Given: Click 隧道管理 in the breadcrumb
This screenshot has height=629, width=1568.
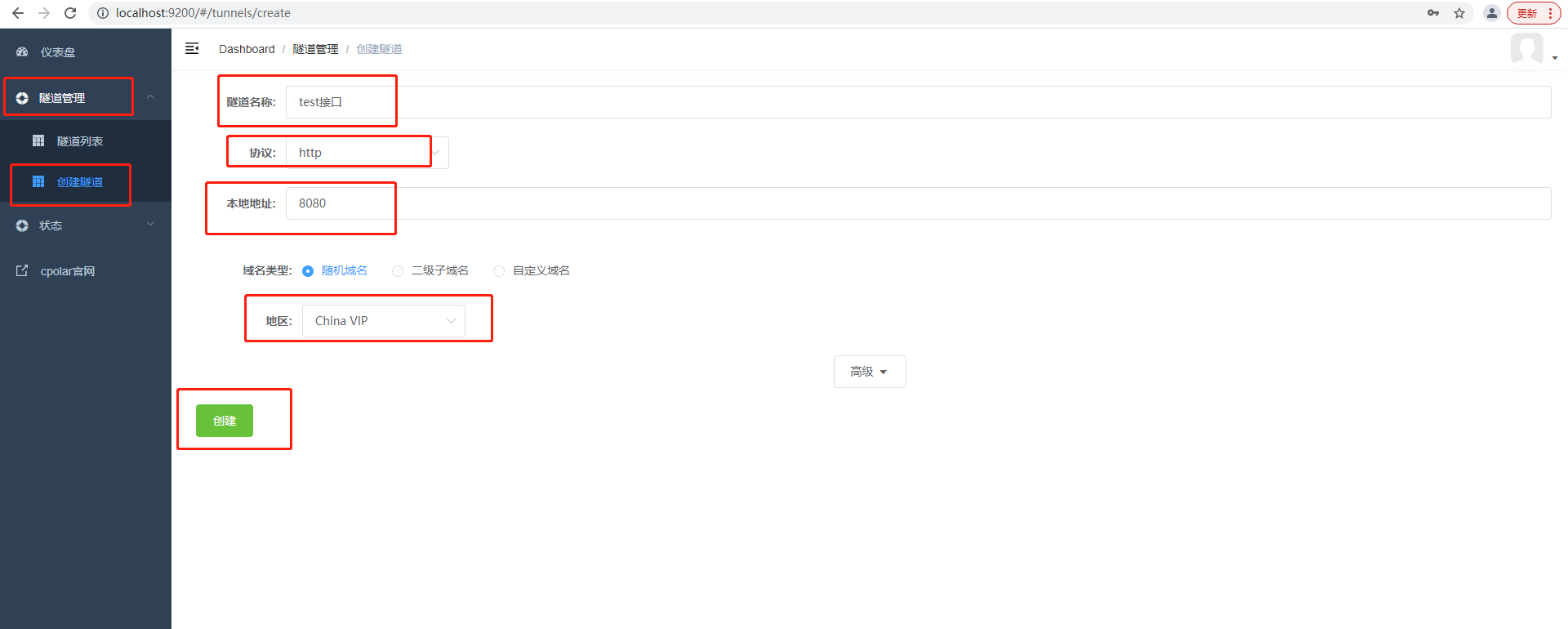Looking at the screenshot, I should click(315, 49).
